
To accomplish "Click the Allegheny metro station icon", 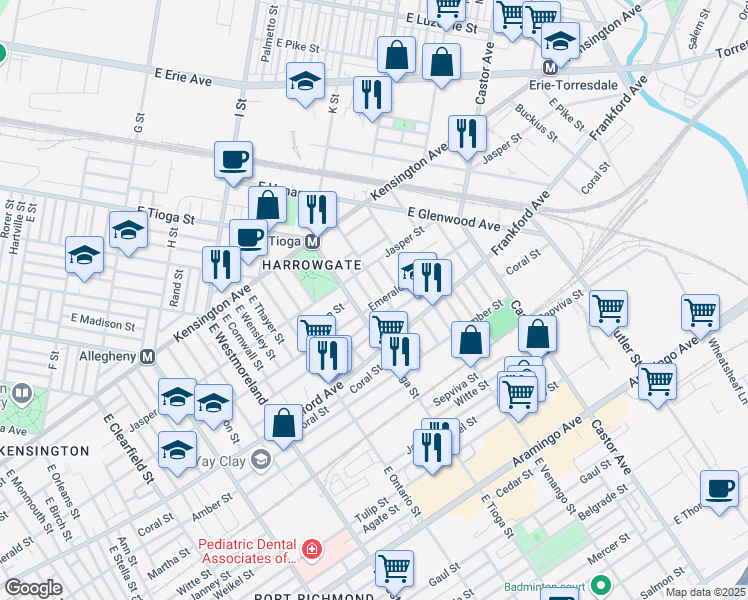I will (x=148, y=357).
